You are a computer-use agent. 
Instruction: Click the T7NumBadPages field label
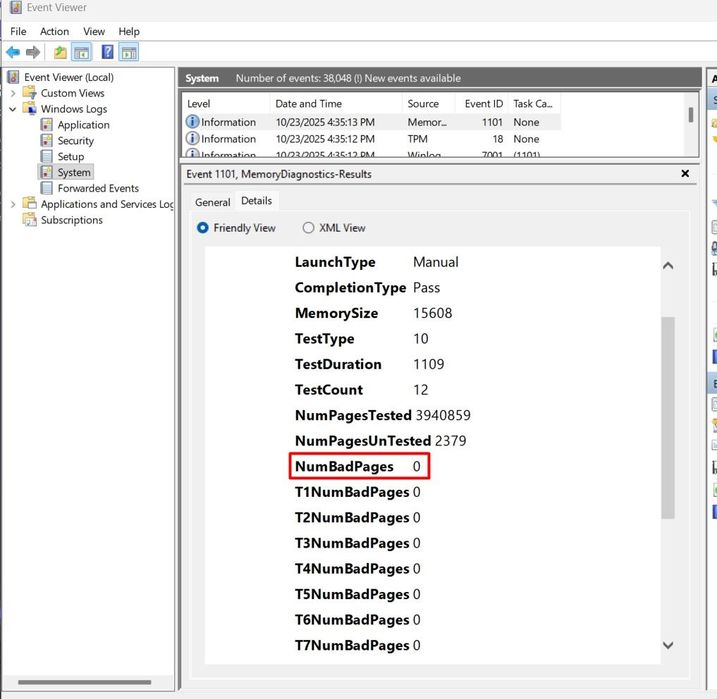pyautogui.click(x=352, y=645)
